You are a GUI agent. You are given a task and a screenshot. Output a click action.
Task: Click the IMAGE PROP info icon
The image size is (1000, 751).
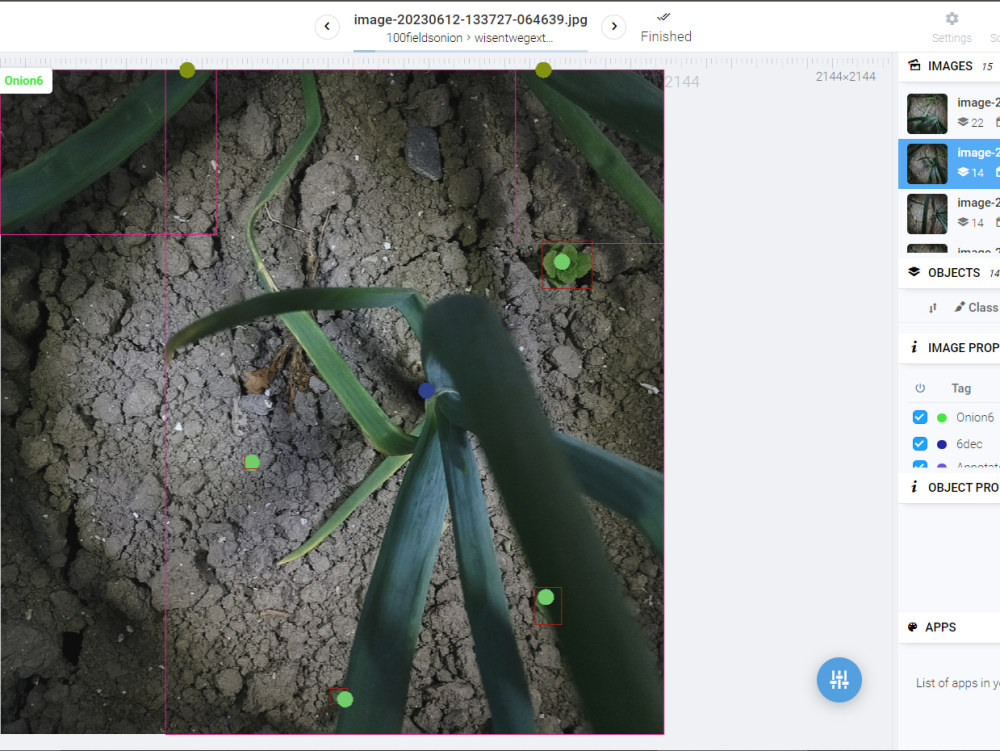click(x=914, y=347)
